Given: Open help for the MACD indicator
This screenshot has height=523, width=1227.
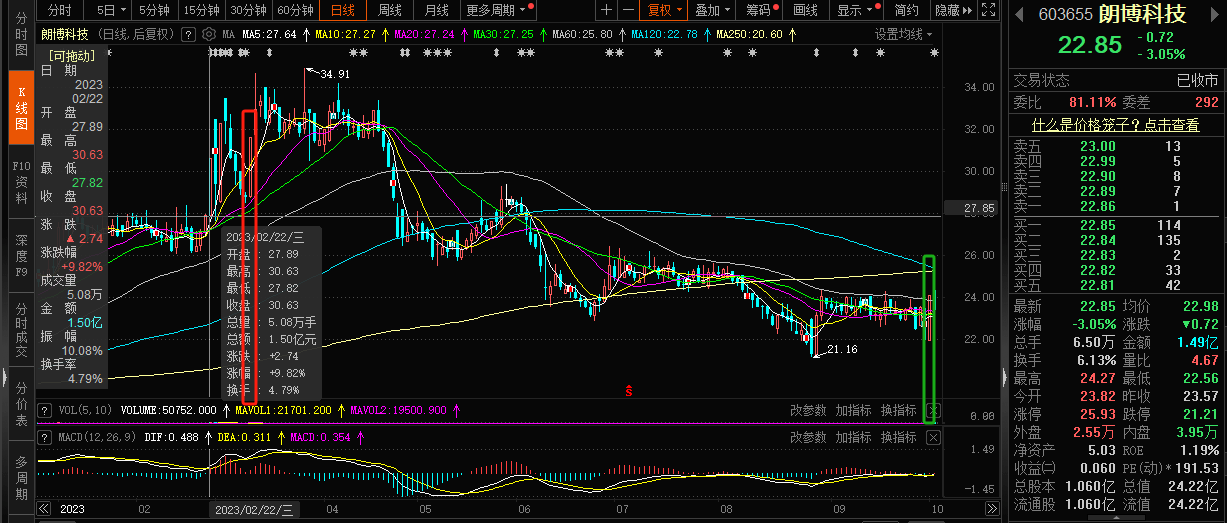Looking at the screenshot, I should tap(44, 438).
